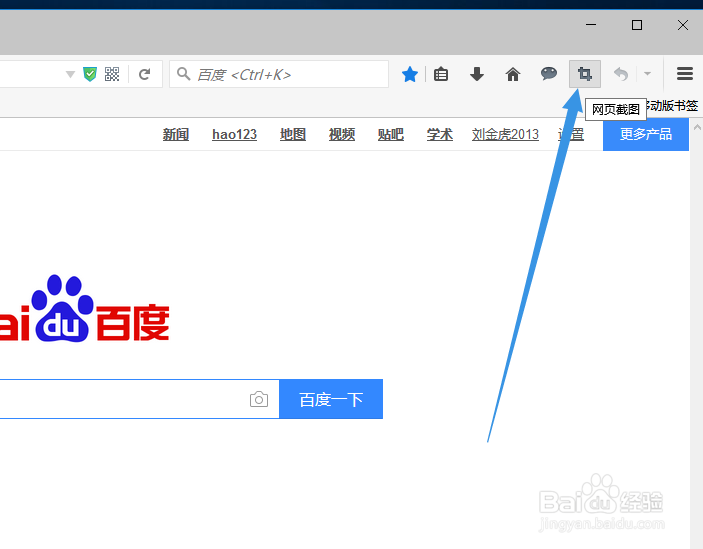Click the green security shield icon
703x549 pixels.
coord(90,74)
